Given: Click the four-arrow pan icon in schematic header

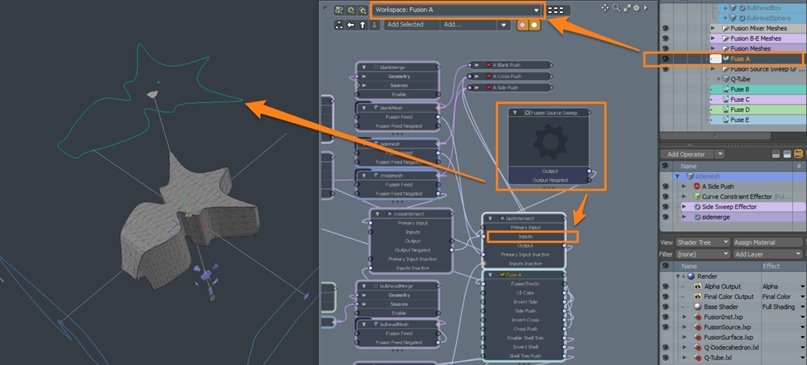Looking at the screenshot, I should [x=605, y=8].
